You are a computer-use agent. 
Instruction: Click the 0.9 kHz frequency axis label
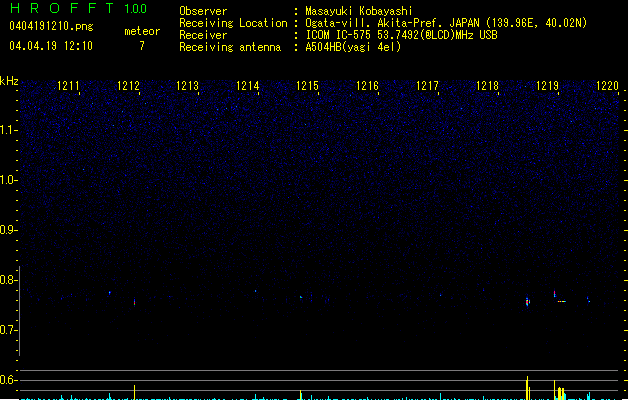coord(9,230)
